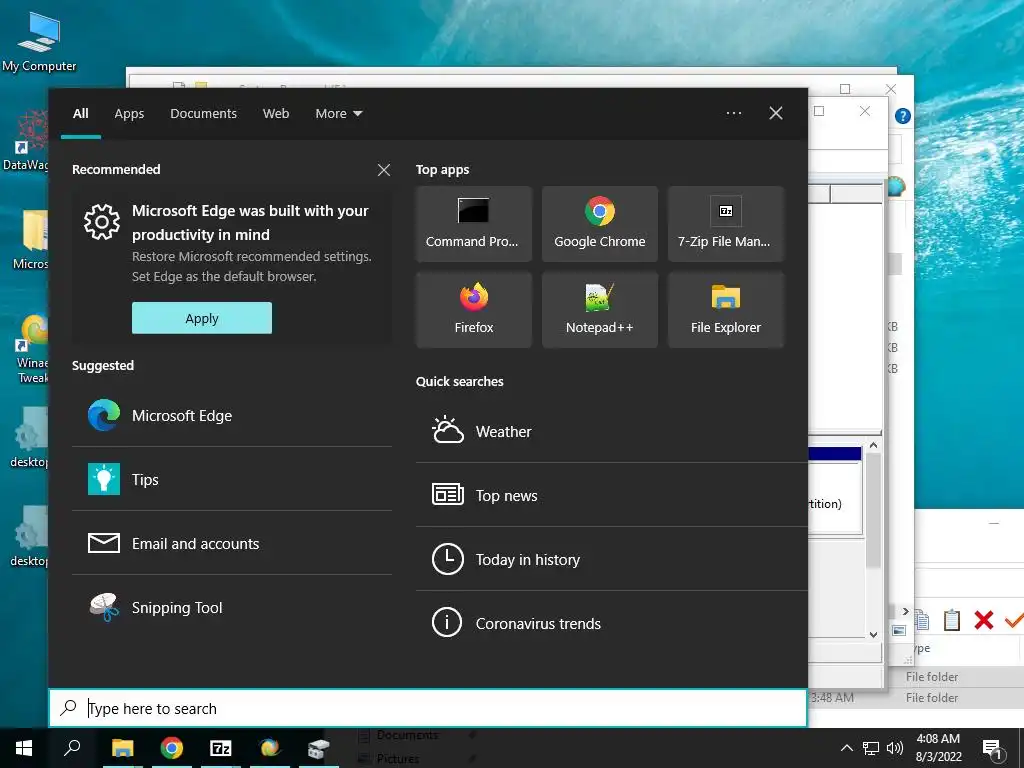Expand the More dropdown
The width and height of the screenshot is (1024, 768).
point(338,114)
